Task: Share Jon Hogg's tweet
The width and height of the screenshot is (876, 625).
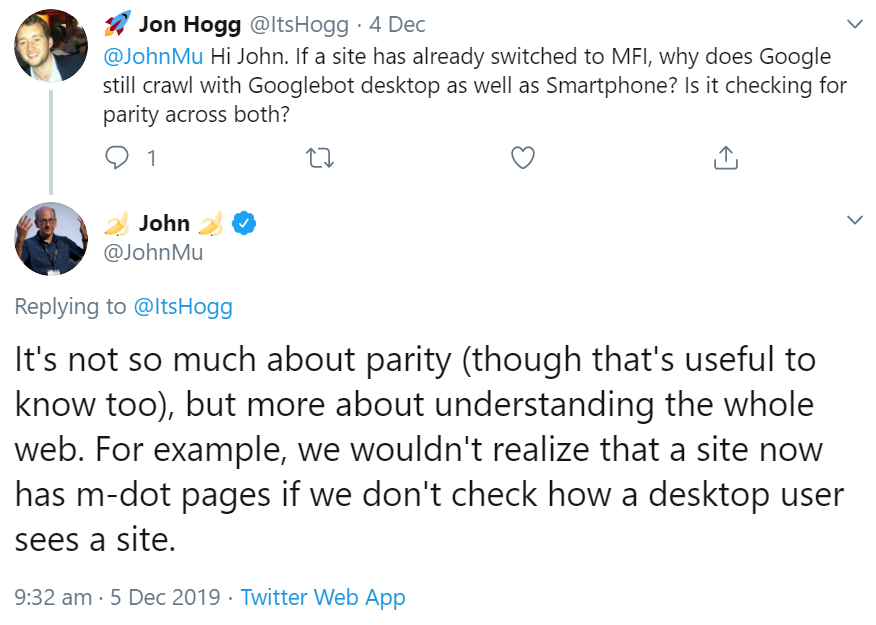Action: (x=725, y=157)
